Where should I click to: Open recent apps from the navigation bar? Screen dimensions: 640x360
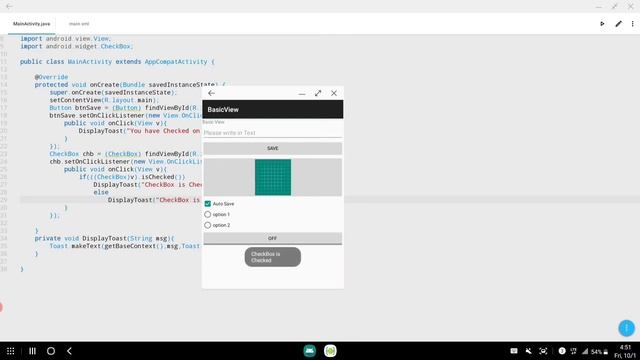[x=32, y=351]
